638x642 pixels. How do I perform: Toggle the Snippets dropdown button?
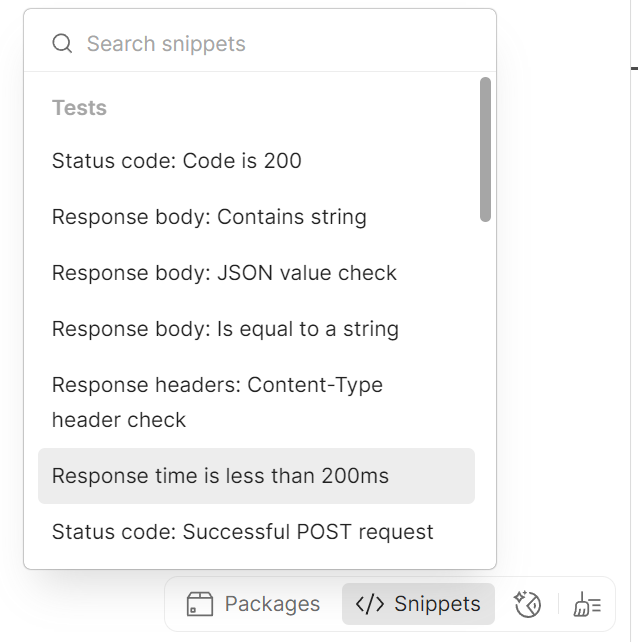coord(418,604)
